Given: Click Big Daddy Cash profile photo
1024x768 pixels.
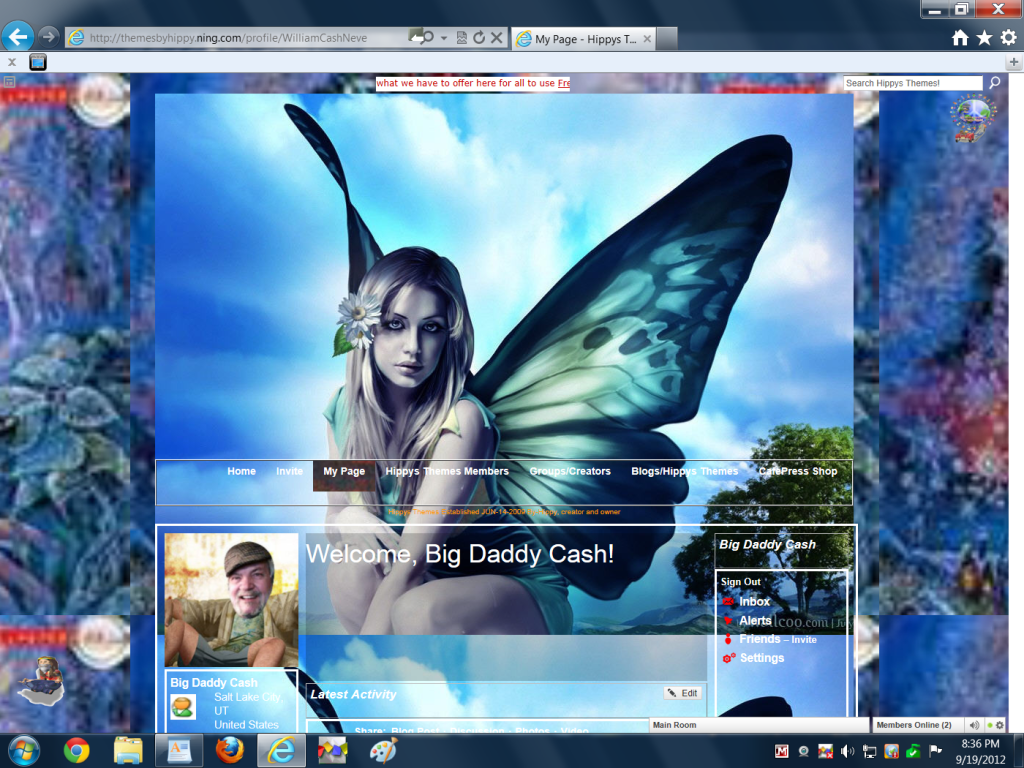Looking at the screenshot, I should (231, 600).
